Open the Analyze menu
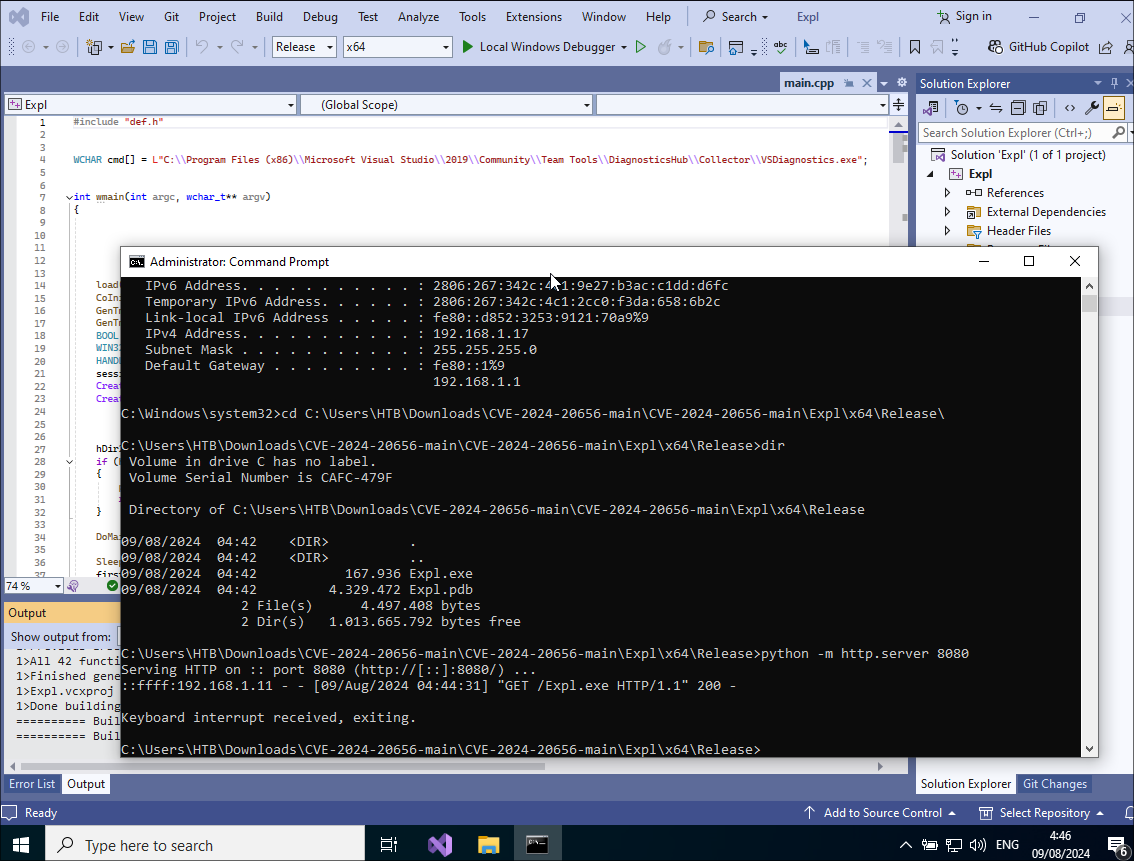 (418, 16)
